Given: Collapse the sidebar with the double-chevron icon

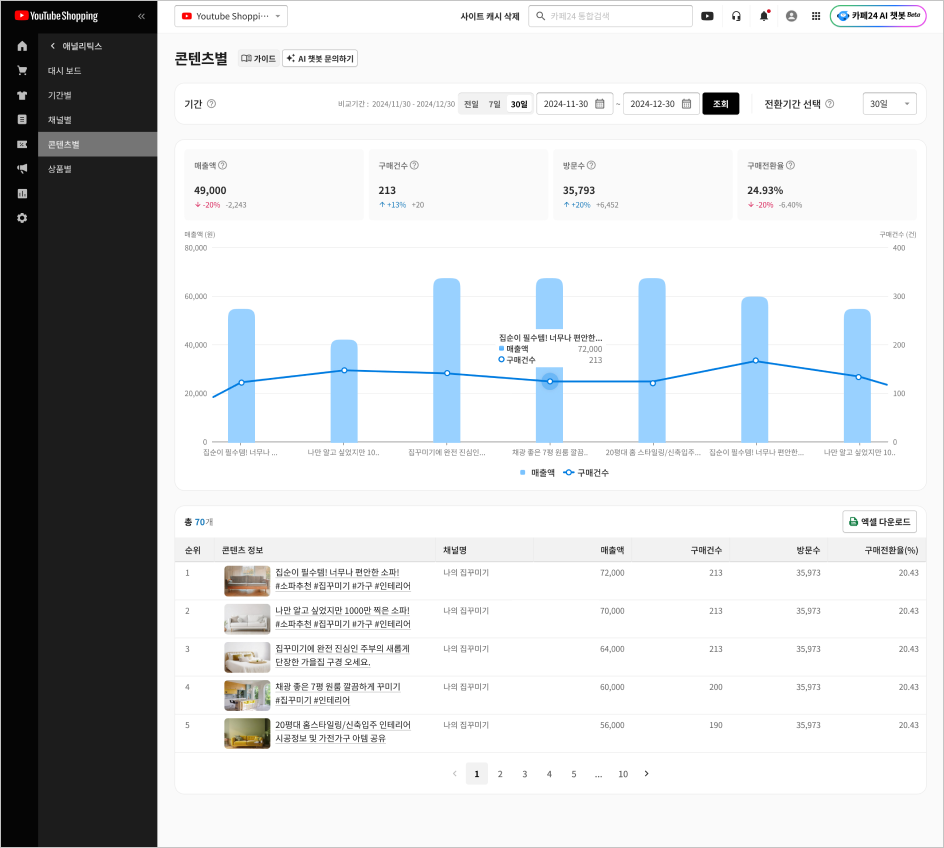Looking at the screenshot, I should [141, 16].
